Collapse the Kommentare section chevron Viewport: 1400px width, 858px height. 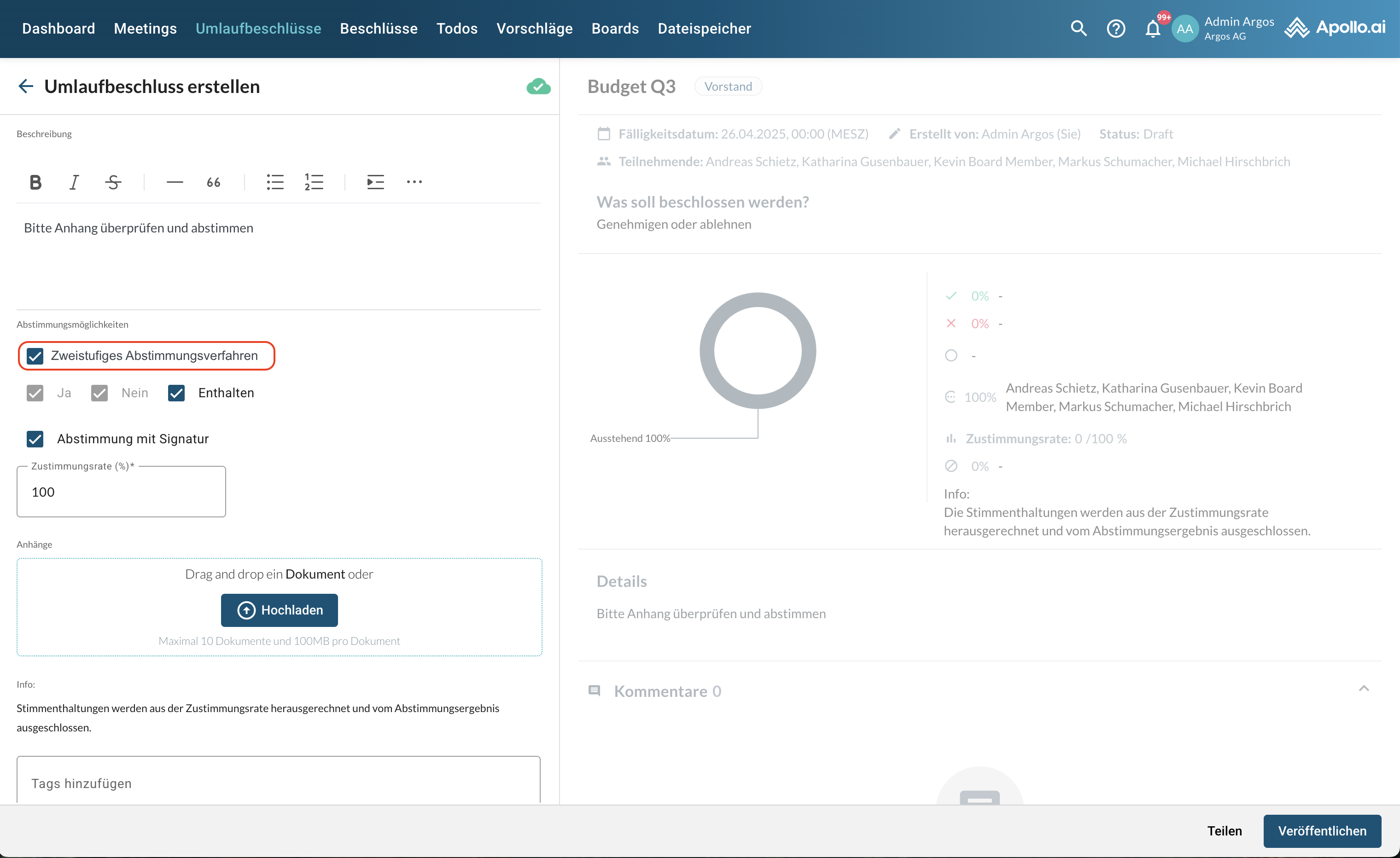1364,689
